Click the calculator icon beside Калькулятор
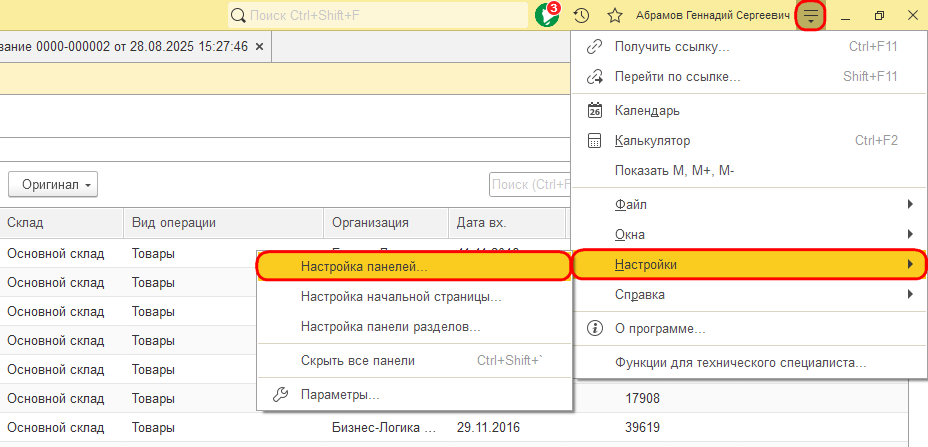928x447 pixels. pos(594,141)
